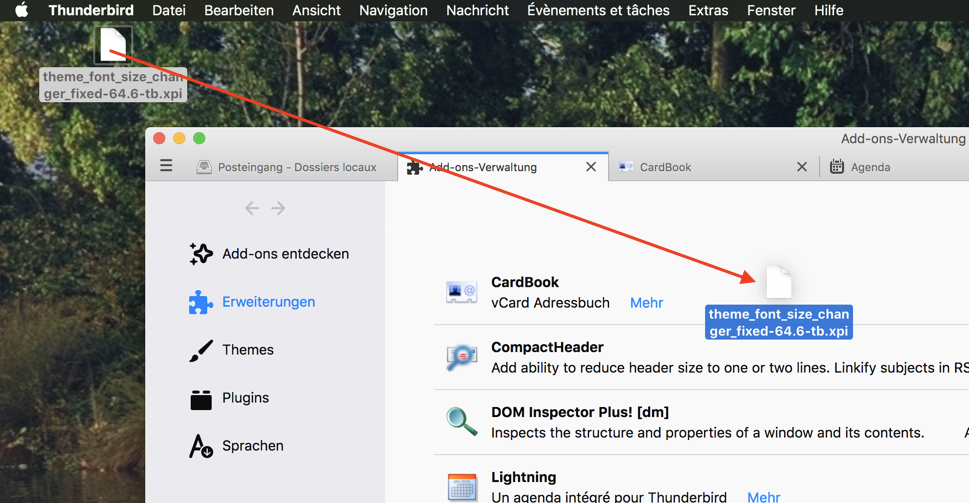Open the Évènements et tâches menu
This screenshot has width=969, height=503.
tap(598, 11)
